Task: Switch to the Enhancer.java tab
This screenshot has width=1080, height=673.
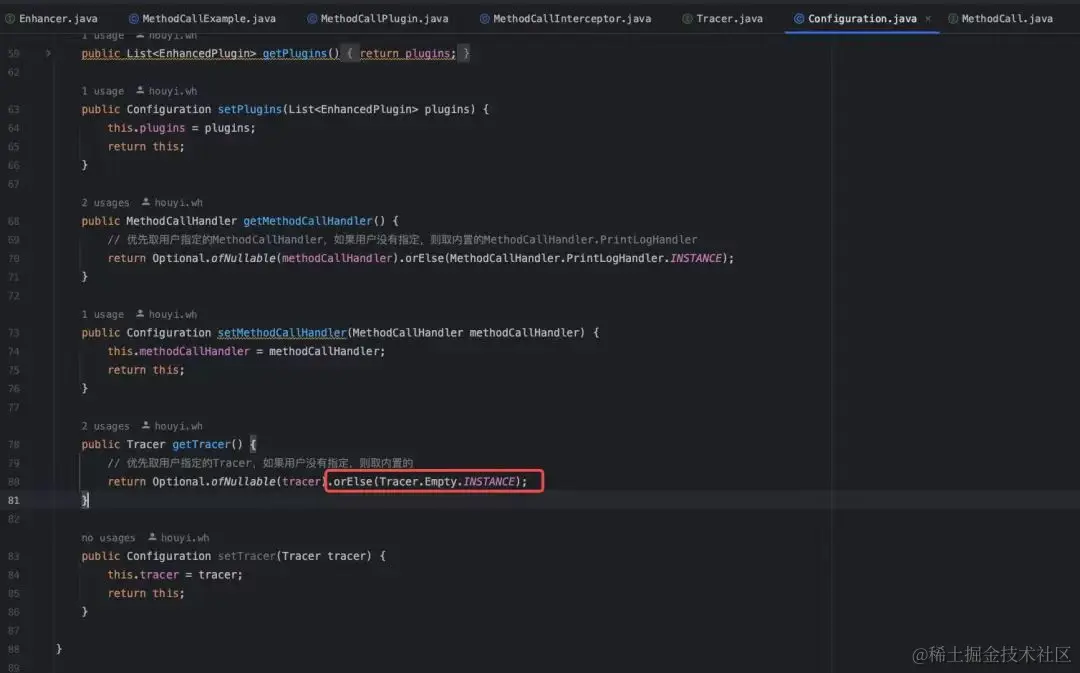Action: 52,19
